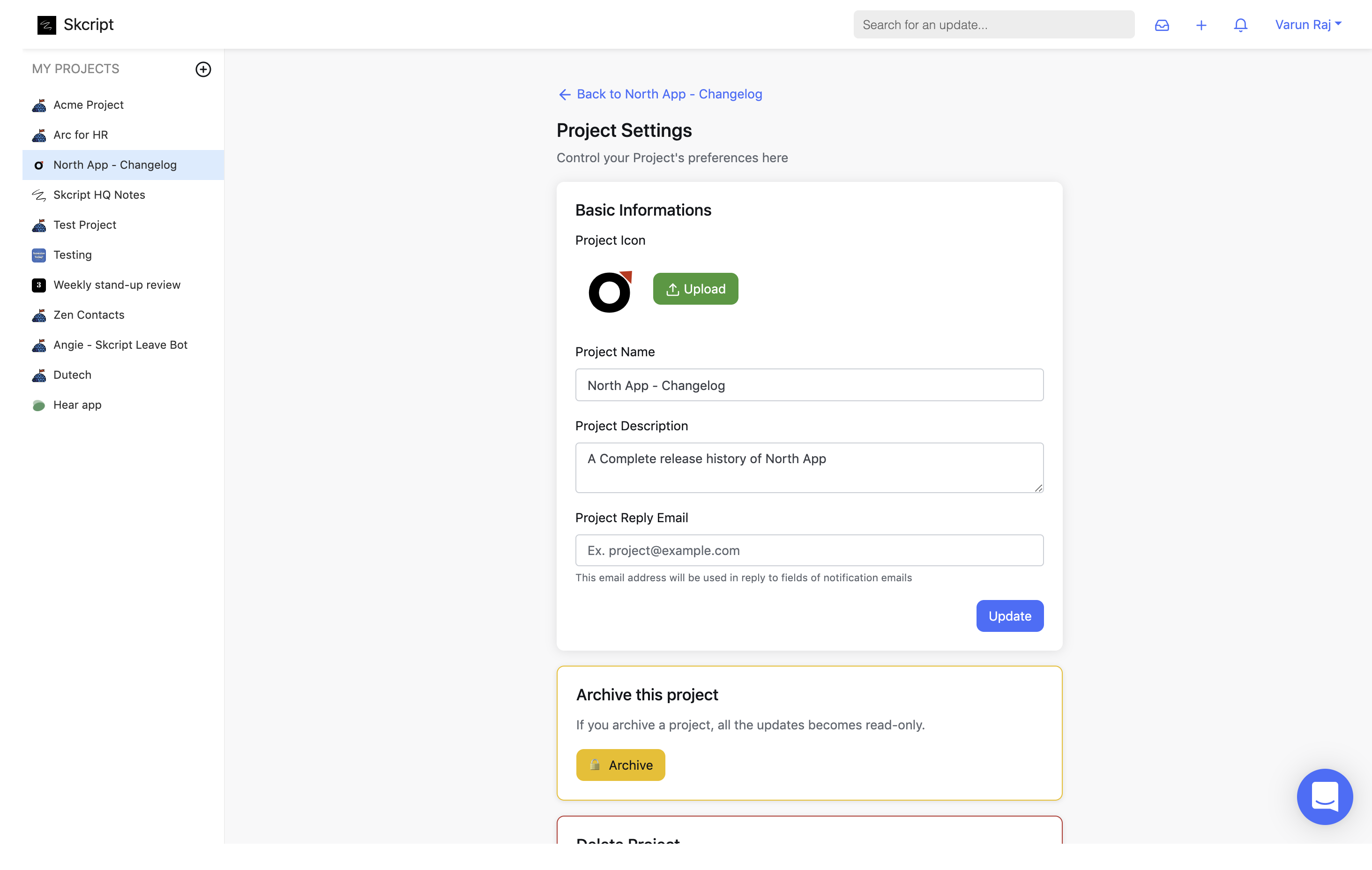This screenshot has width=1372, height=870.
Task: Click the Project Reply Email field
Action: click(x=809, y=550)
